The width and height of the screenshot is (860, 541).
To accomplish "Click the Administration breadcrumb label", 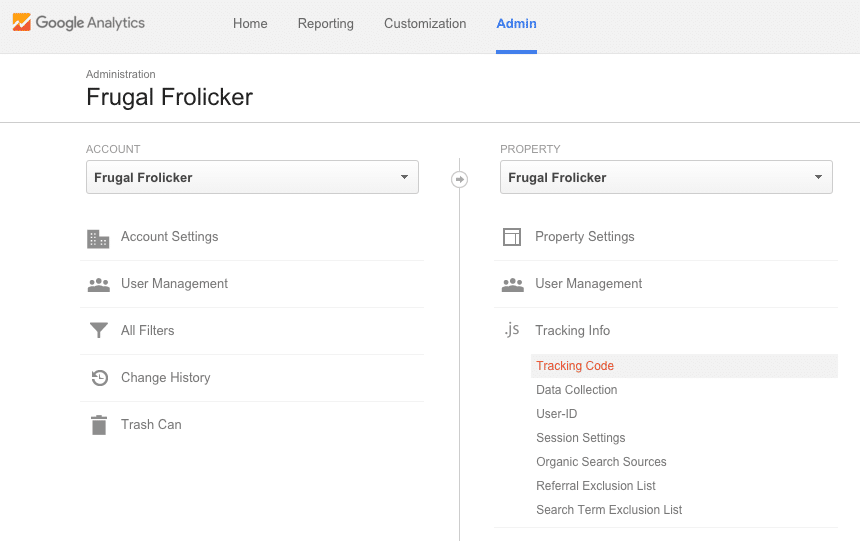I will [x=121, y=74].
